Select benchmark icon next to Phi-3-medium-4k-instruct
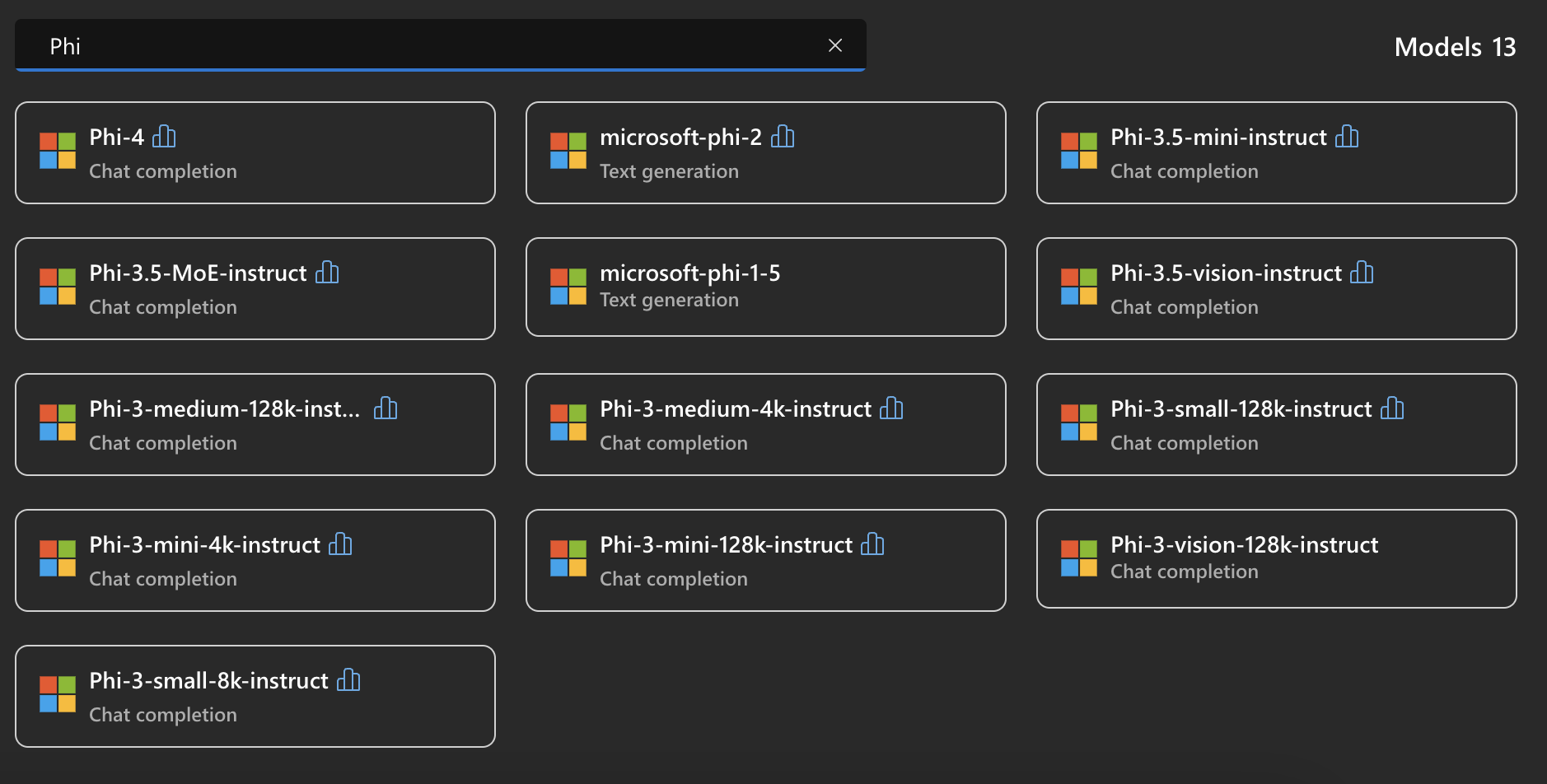1547x784 pixels. click(x=891, y=408)
